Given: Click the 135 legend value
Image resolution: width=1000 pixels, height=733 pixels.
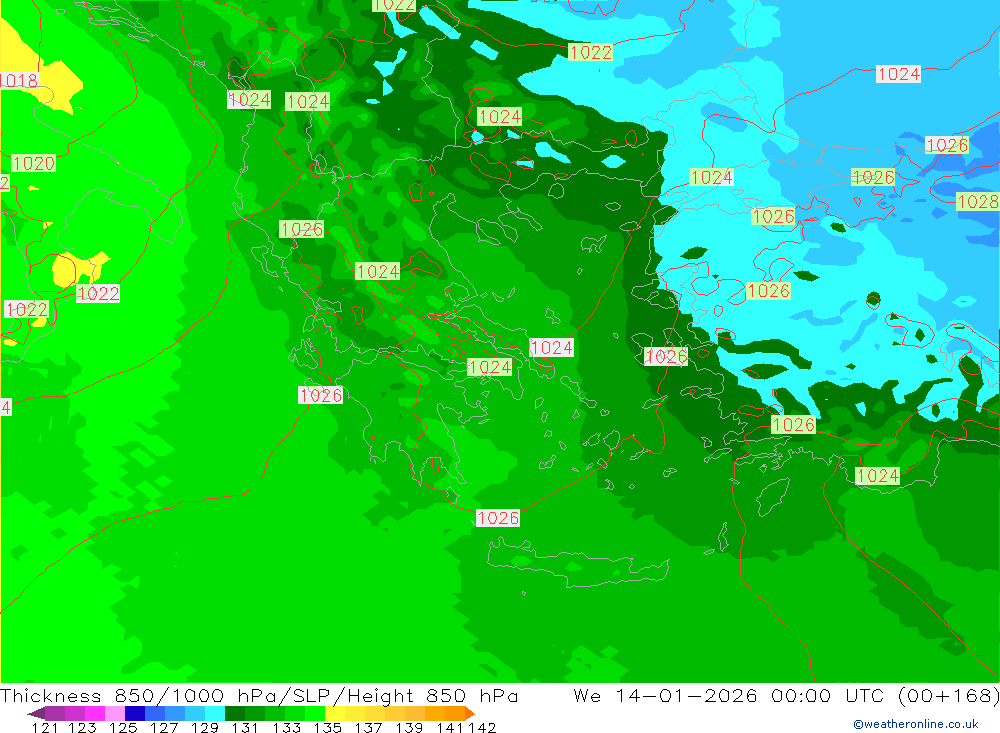Looking at the screenshot, I should [x=327, y=727].
